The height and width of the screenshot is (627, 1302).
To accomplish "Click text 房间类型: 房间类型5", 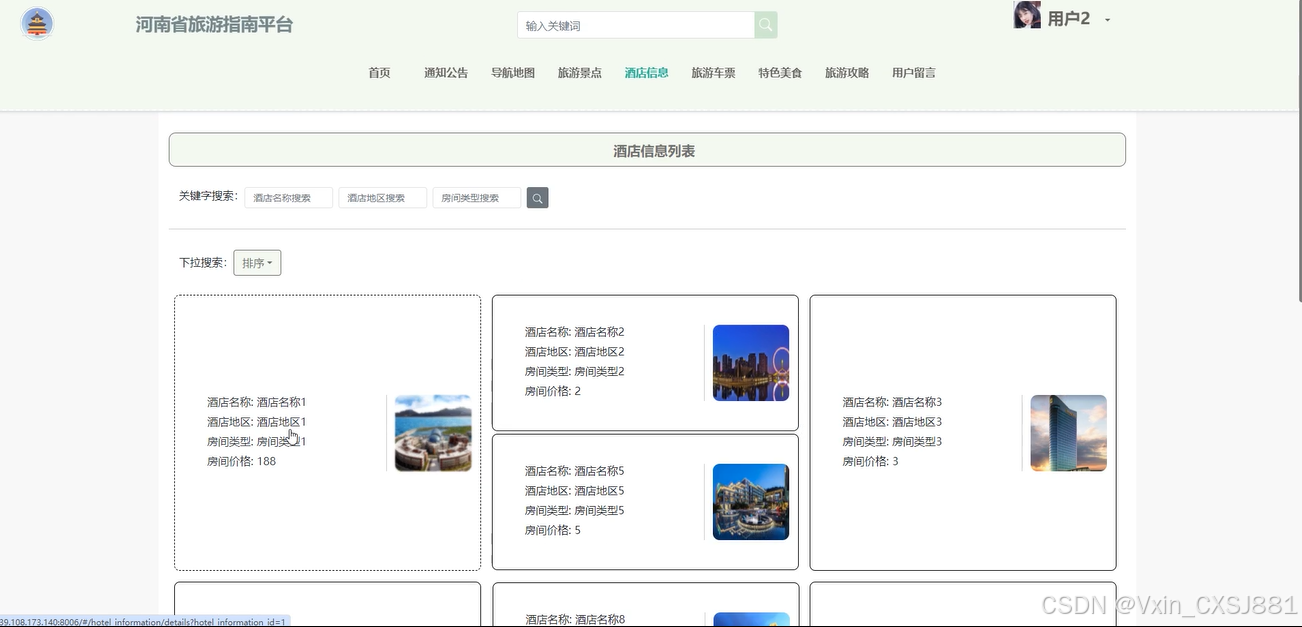I will 575,511.
